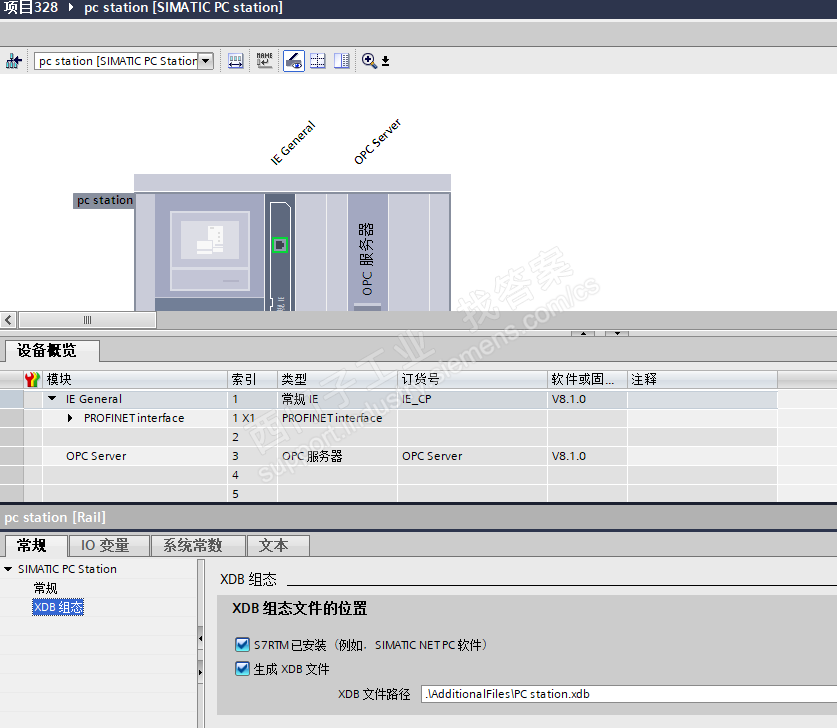Select the XDB 组态 tree item
837x728 pixels.
(58, 607)
